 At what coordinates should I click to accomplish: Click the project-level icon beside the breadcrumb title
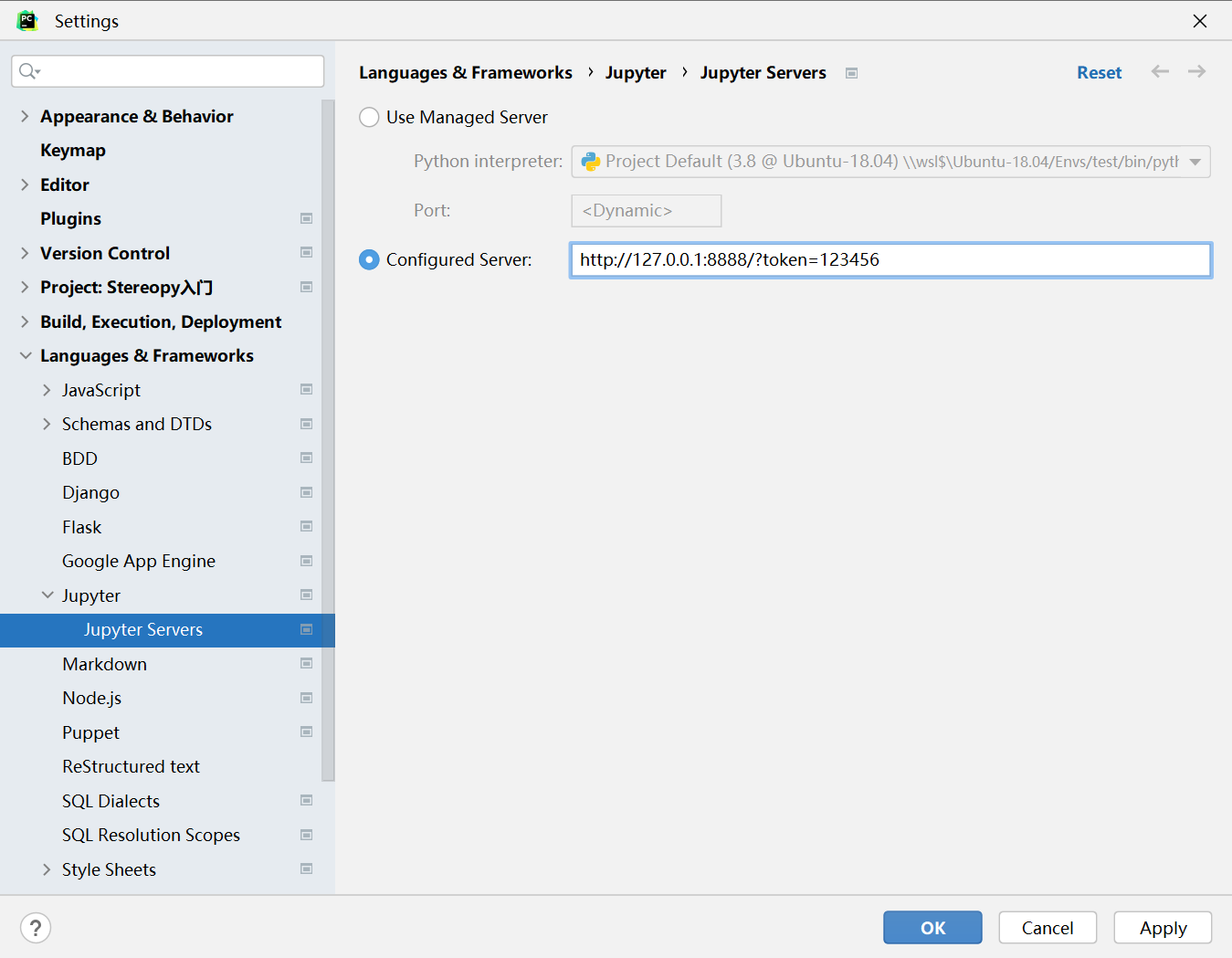pos(852,73)
